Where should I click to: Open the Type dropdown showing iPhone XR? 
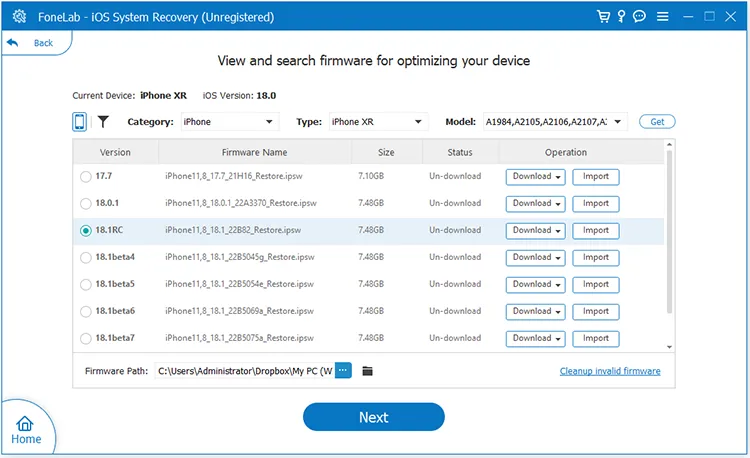(377, 122)
